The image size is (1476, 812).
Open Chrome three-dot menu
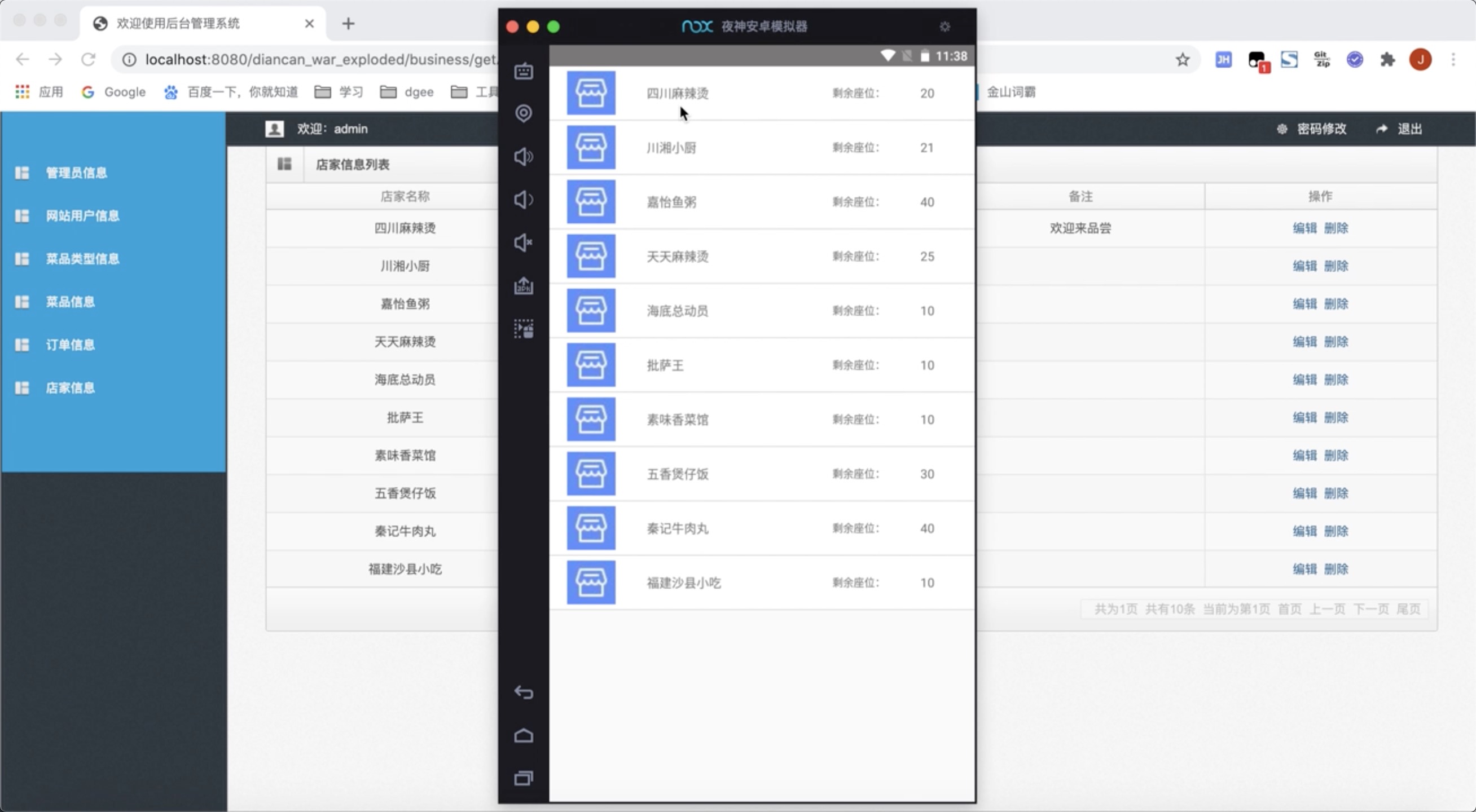(1453, 60)
